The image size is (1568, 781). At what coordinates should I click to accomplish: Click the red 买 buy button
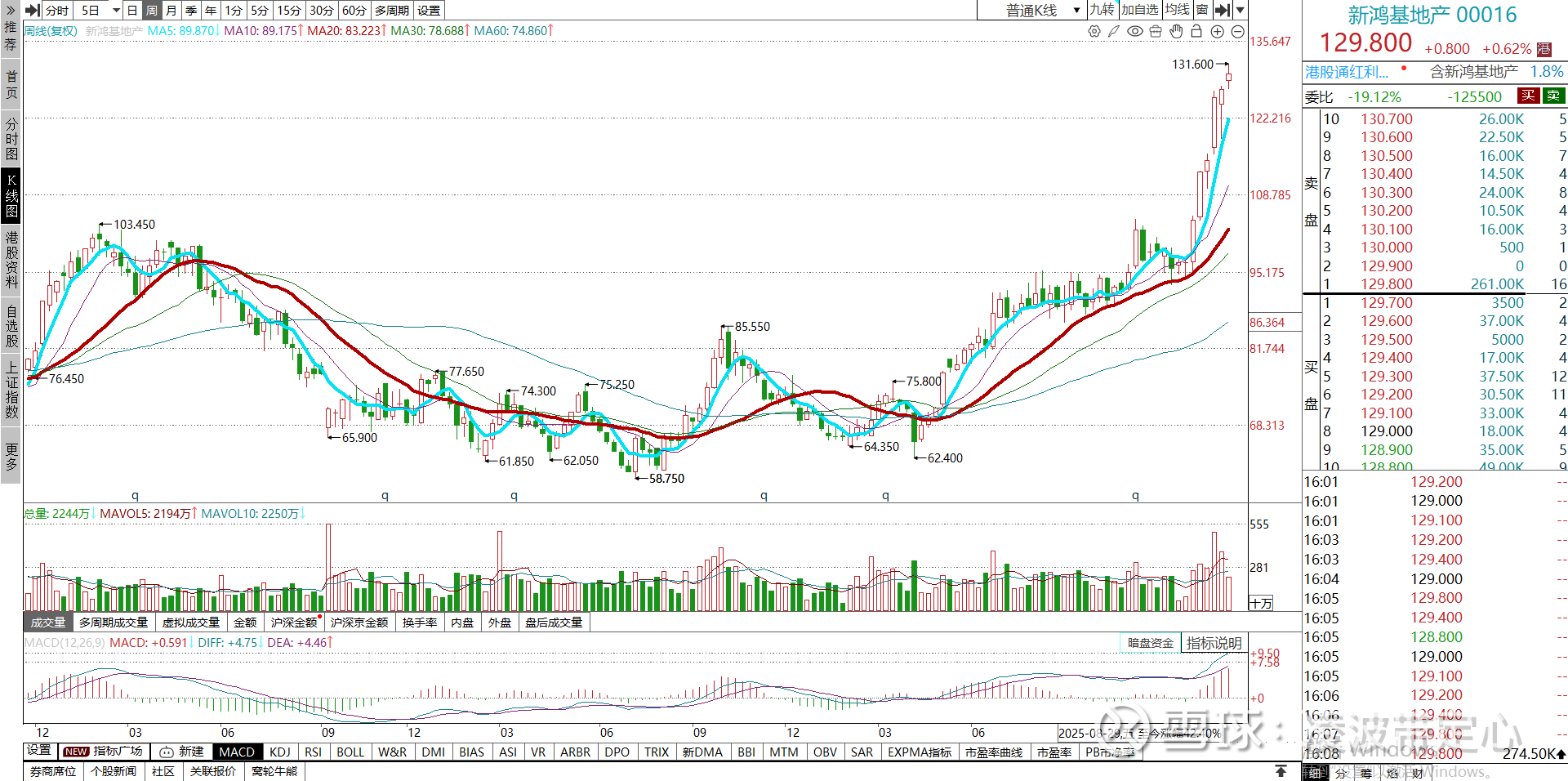pos(1528,96)
